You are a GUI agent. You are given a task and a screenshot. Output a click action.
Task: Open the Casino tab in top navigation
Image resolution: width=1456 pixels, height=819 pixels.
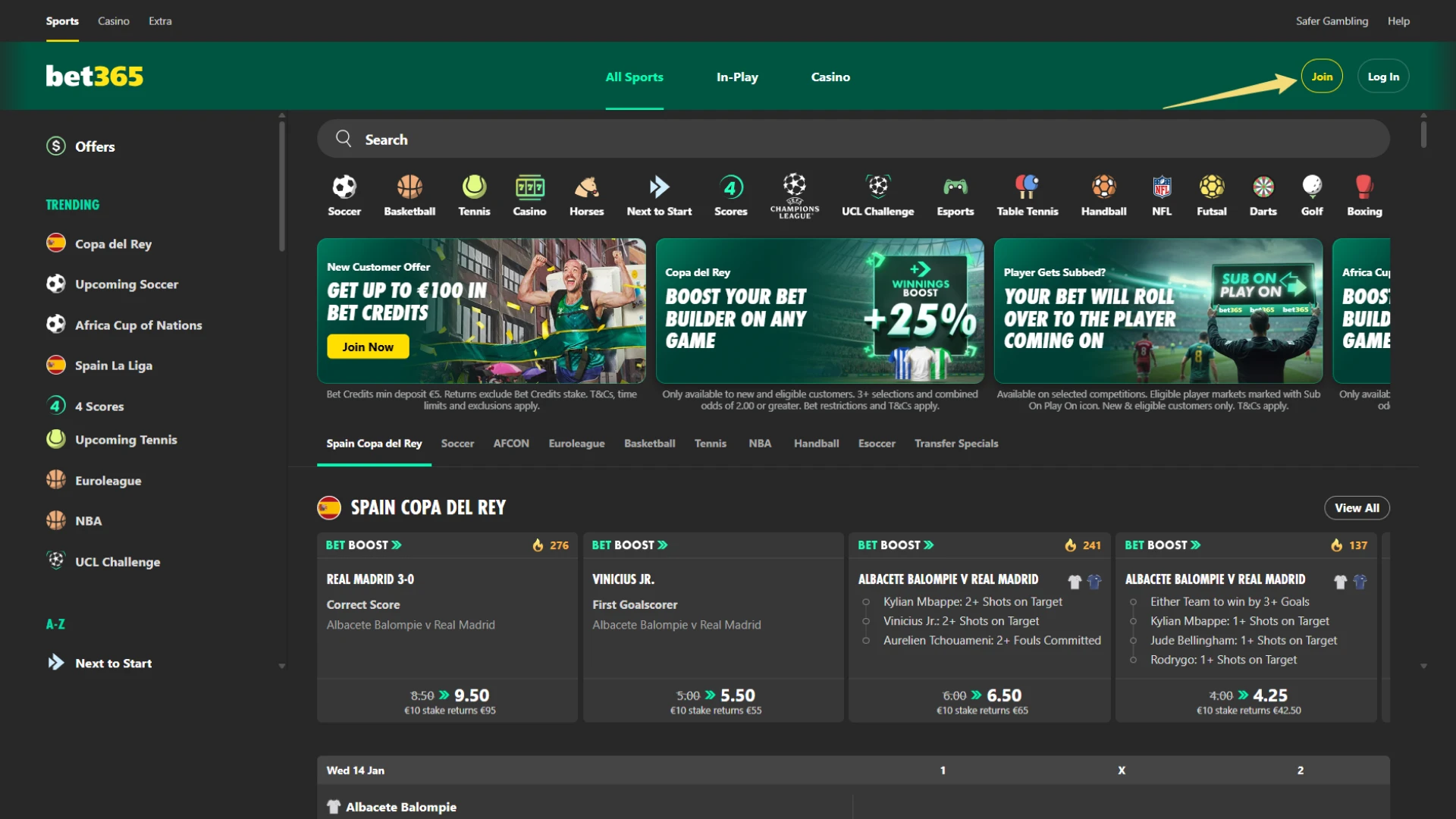(830, 77)
